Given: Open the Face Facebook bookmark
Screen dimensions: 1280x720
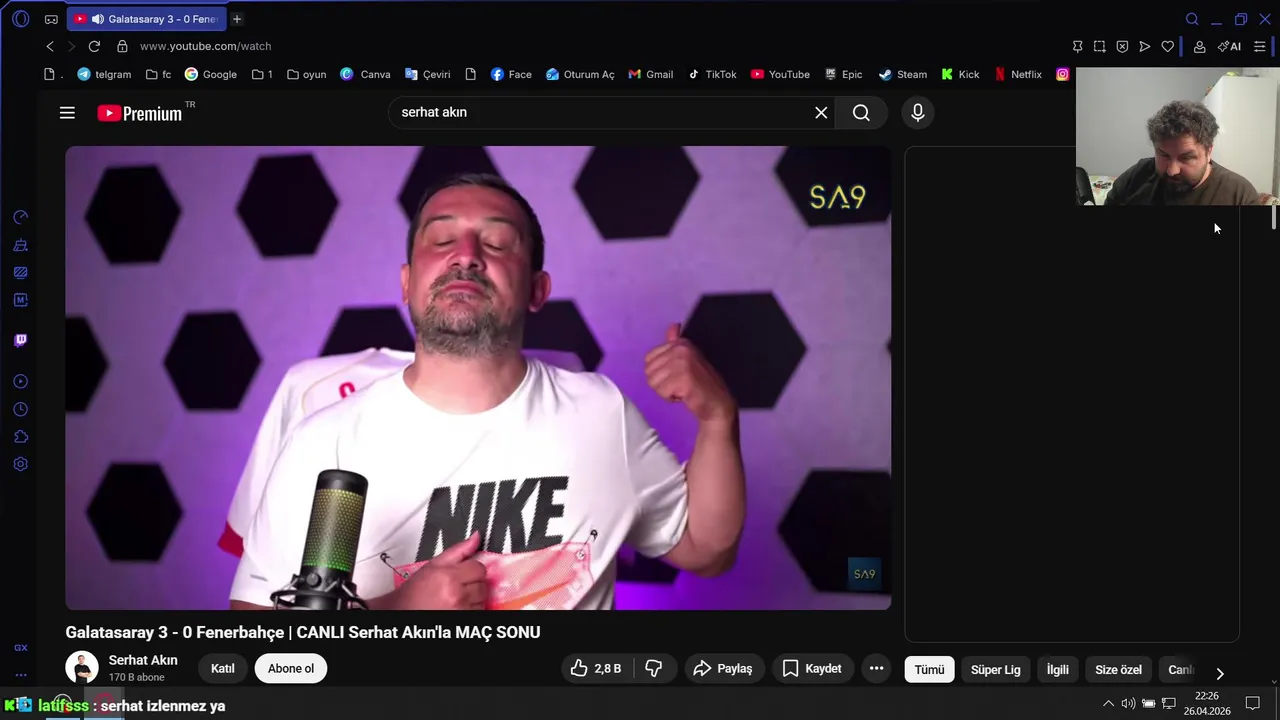Looking at the screenshot, I should tap(511, 74).
